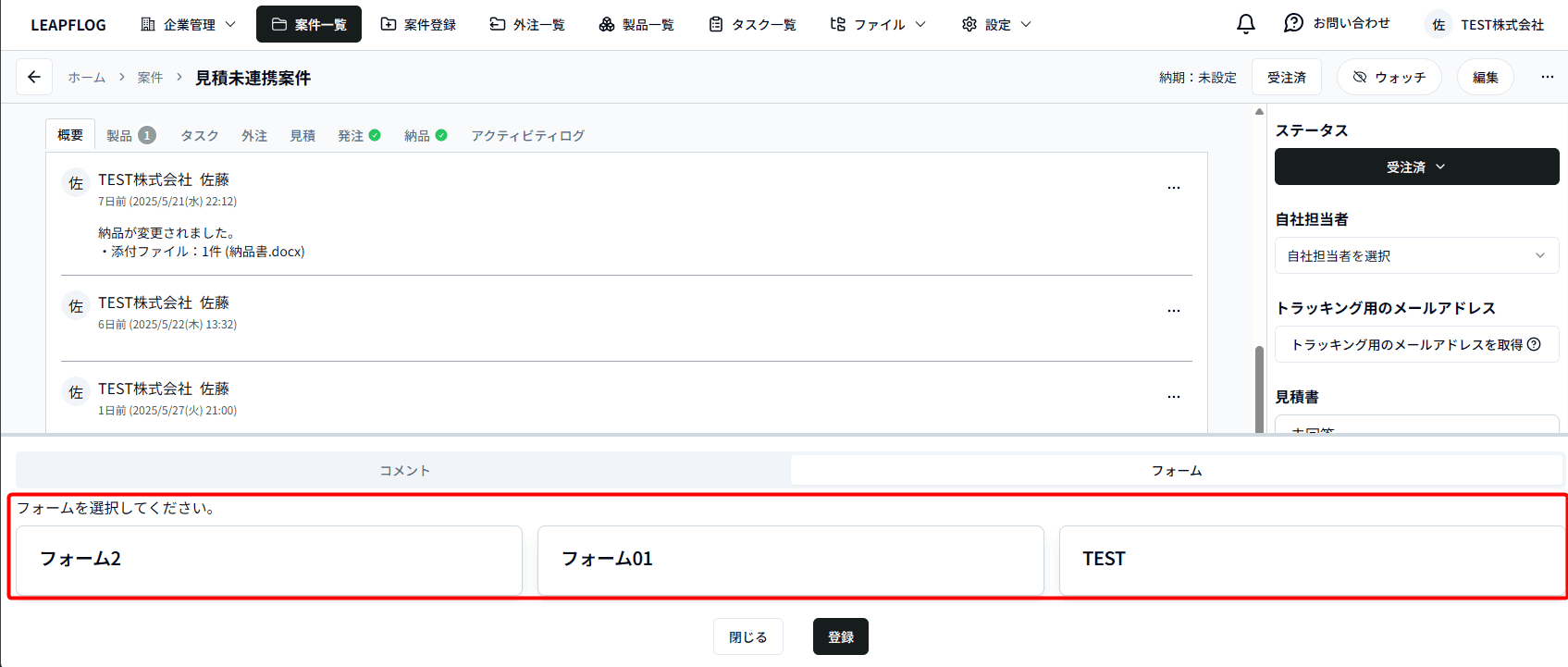Go to 案件登録 page
This screenshot has height=667, width=1568.
click(418, 25)
